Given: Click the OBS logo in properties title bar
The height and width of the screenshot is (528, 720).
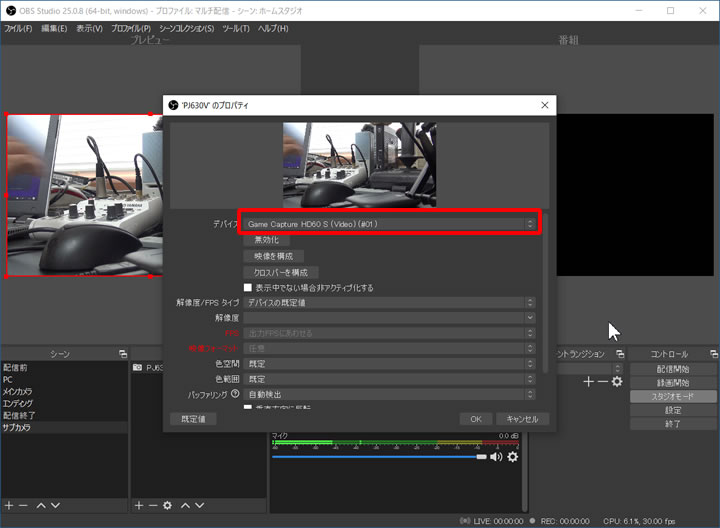Looking at the screenshot, I should coord(173,105).
